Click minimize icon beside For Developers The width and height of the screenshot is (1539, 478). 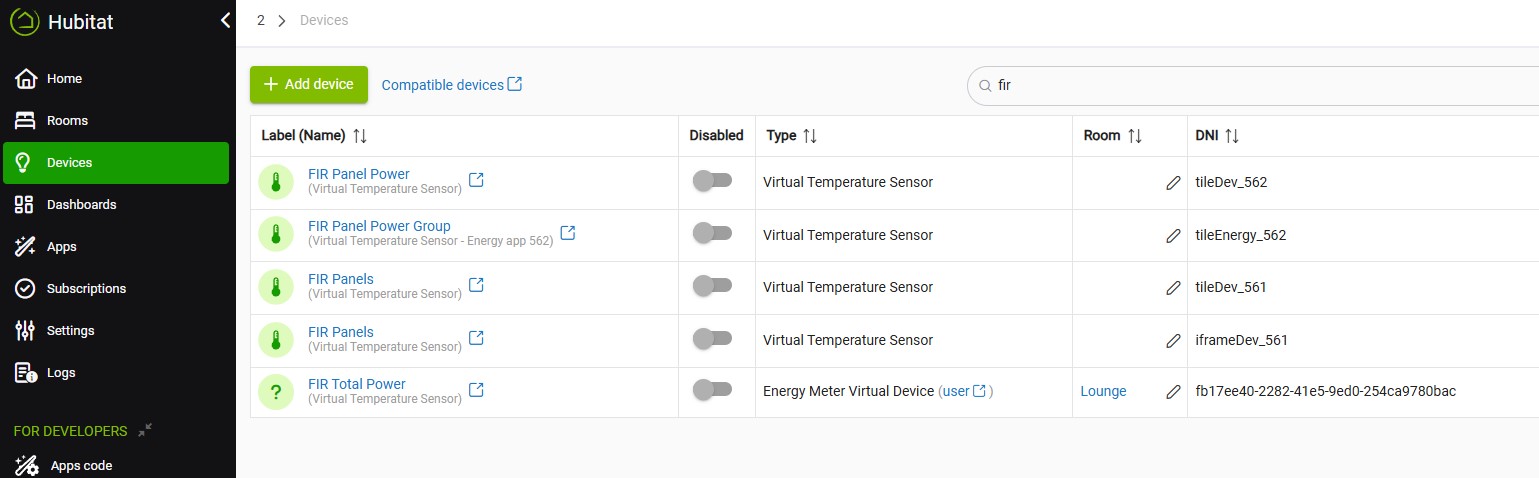(x=145, y=430)
